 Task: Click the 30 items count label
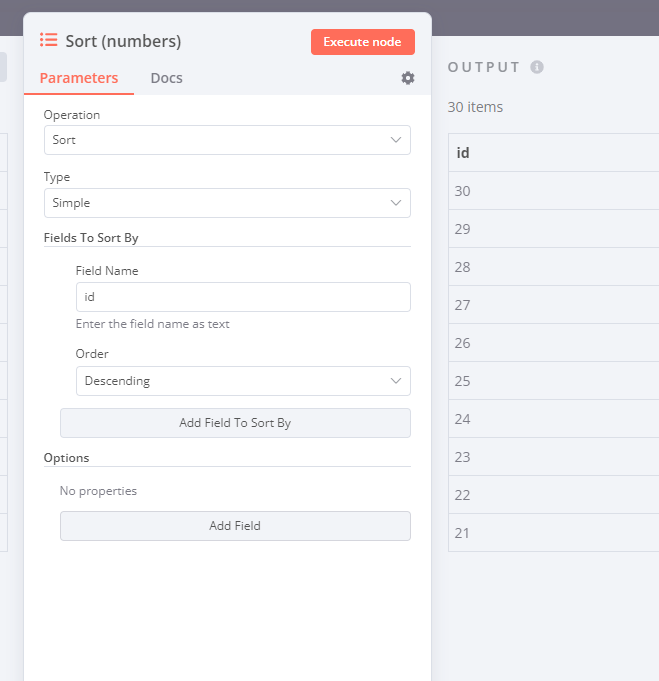475,107
